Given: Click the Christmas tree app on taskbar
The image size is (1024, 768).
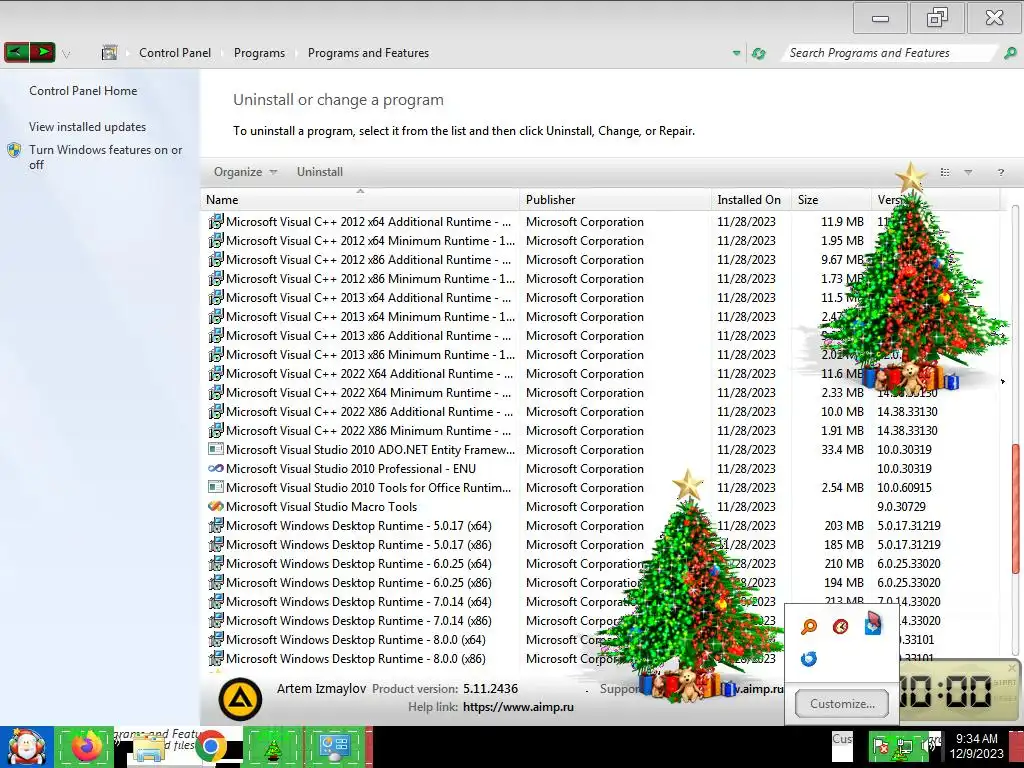Looking at the screenshot, I should 272,746.
